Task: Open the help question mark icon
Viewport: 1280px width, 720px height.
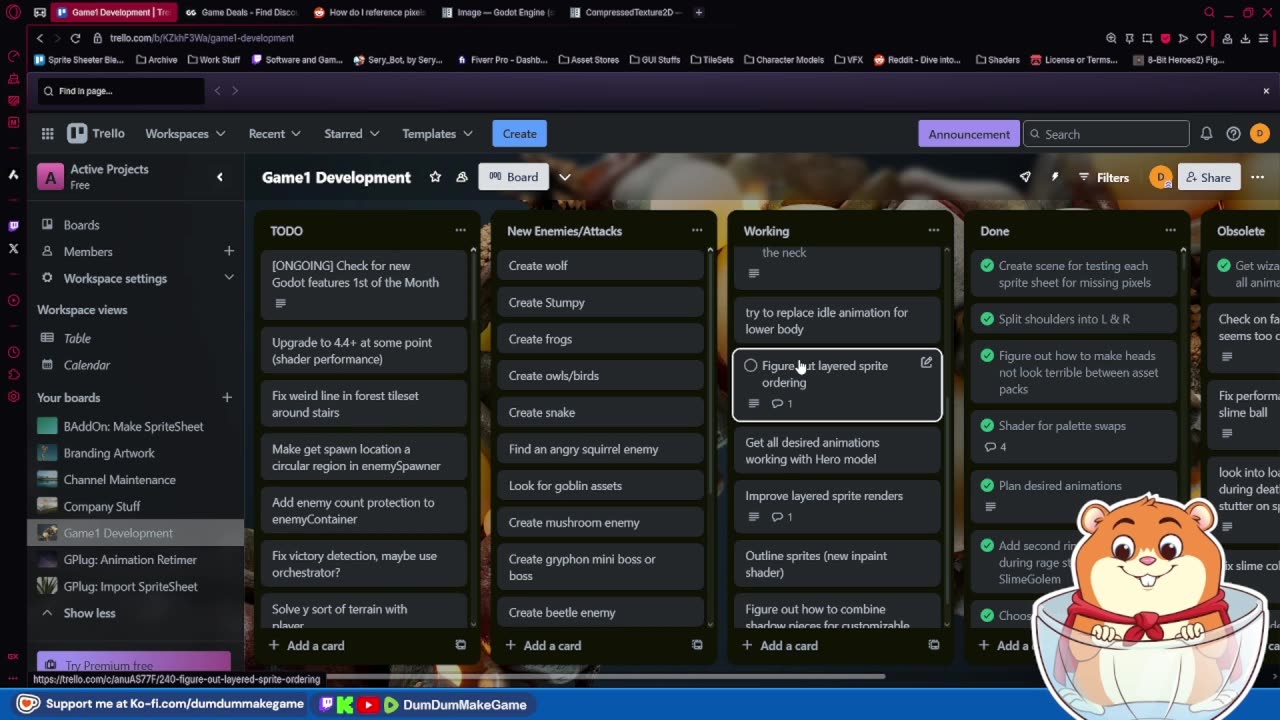Action: pos(1233,133)
